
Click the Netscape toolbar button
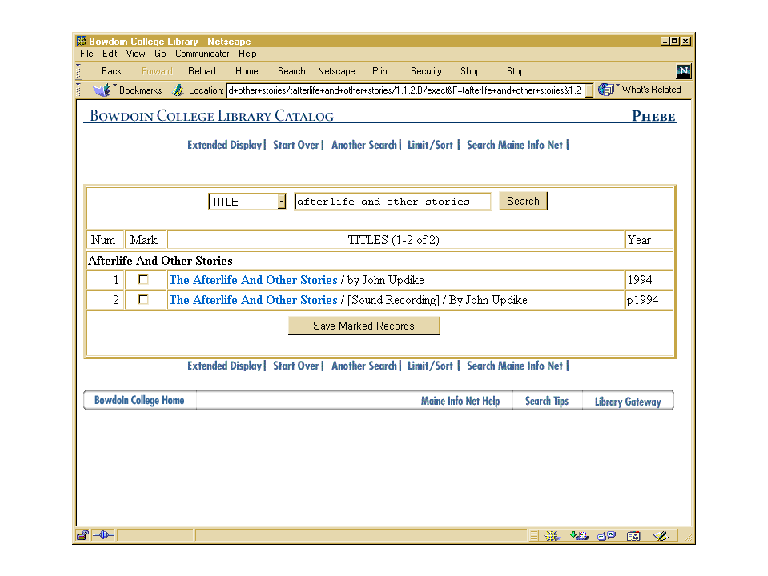point(337,71)
